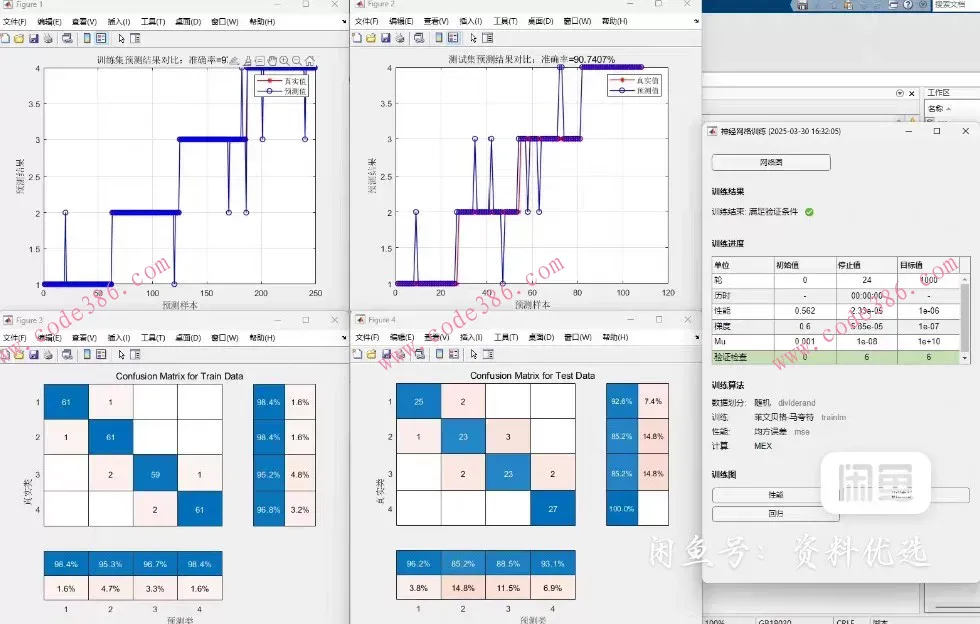Click down arrow of training table scrollbar

[966, 358]
